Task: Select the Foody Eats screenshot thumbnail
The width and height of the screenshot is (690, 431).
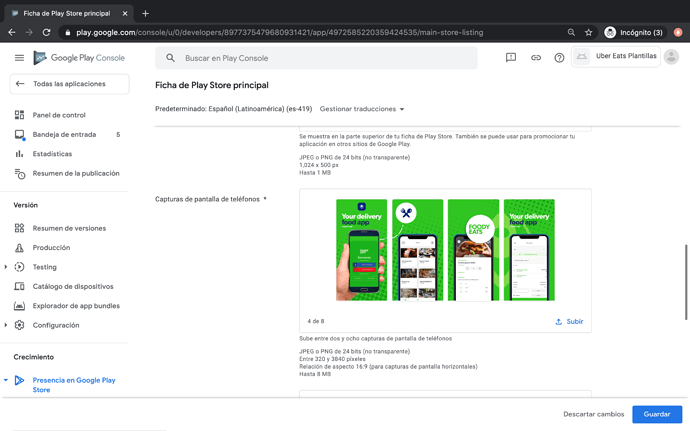Action: pos(473,250)
